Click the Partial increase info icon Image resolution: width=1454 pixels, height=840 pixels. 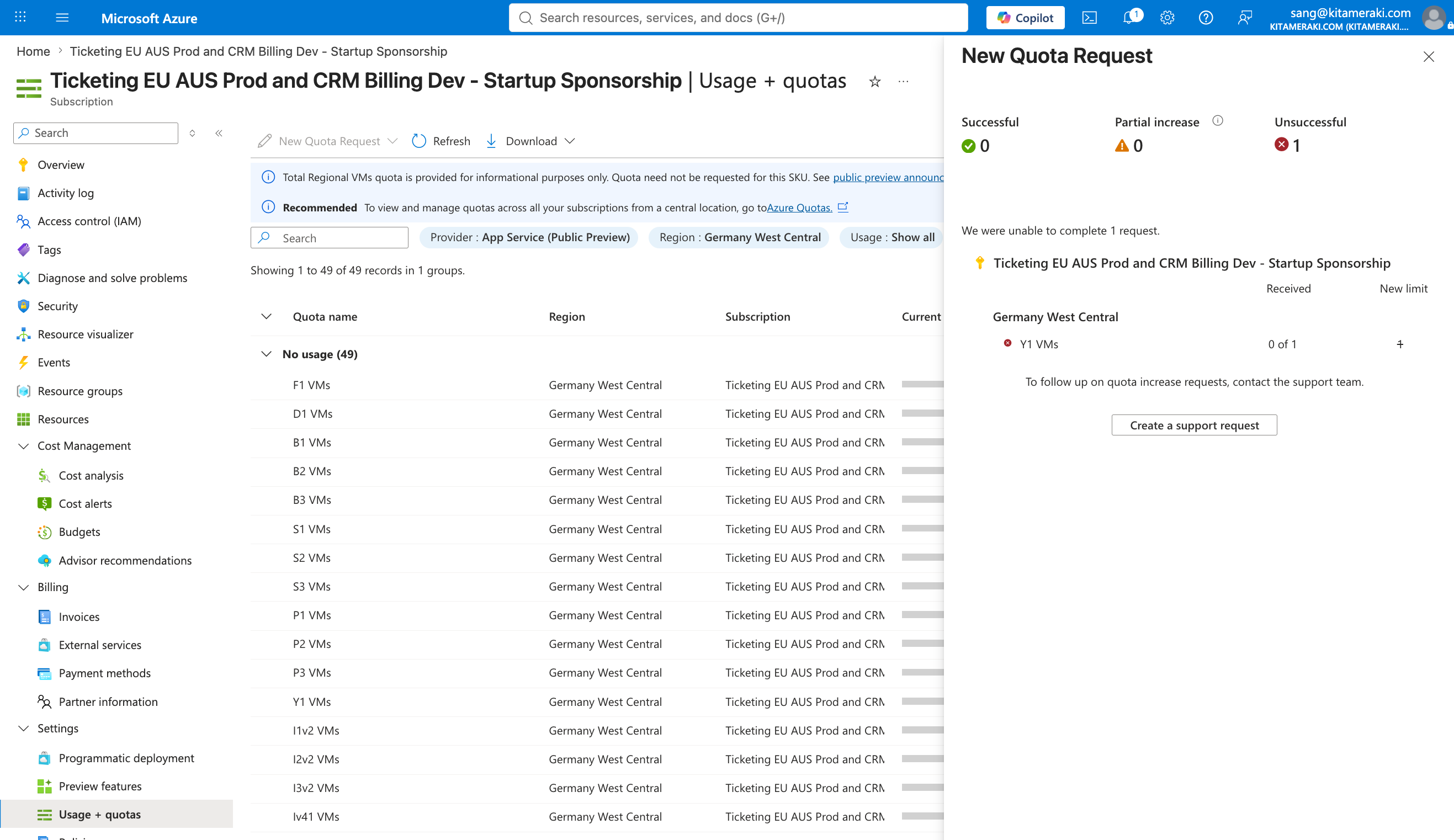click(x=1217, y=120)
